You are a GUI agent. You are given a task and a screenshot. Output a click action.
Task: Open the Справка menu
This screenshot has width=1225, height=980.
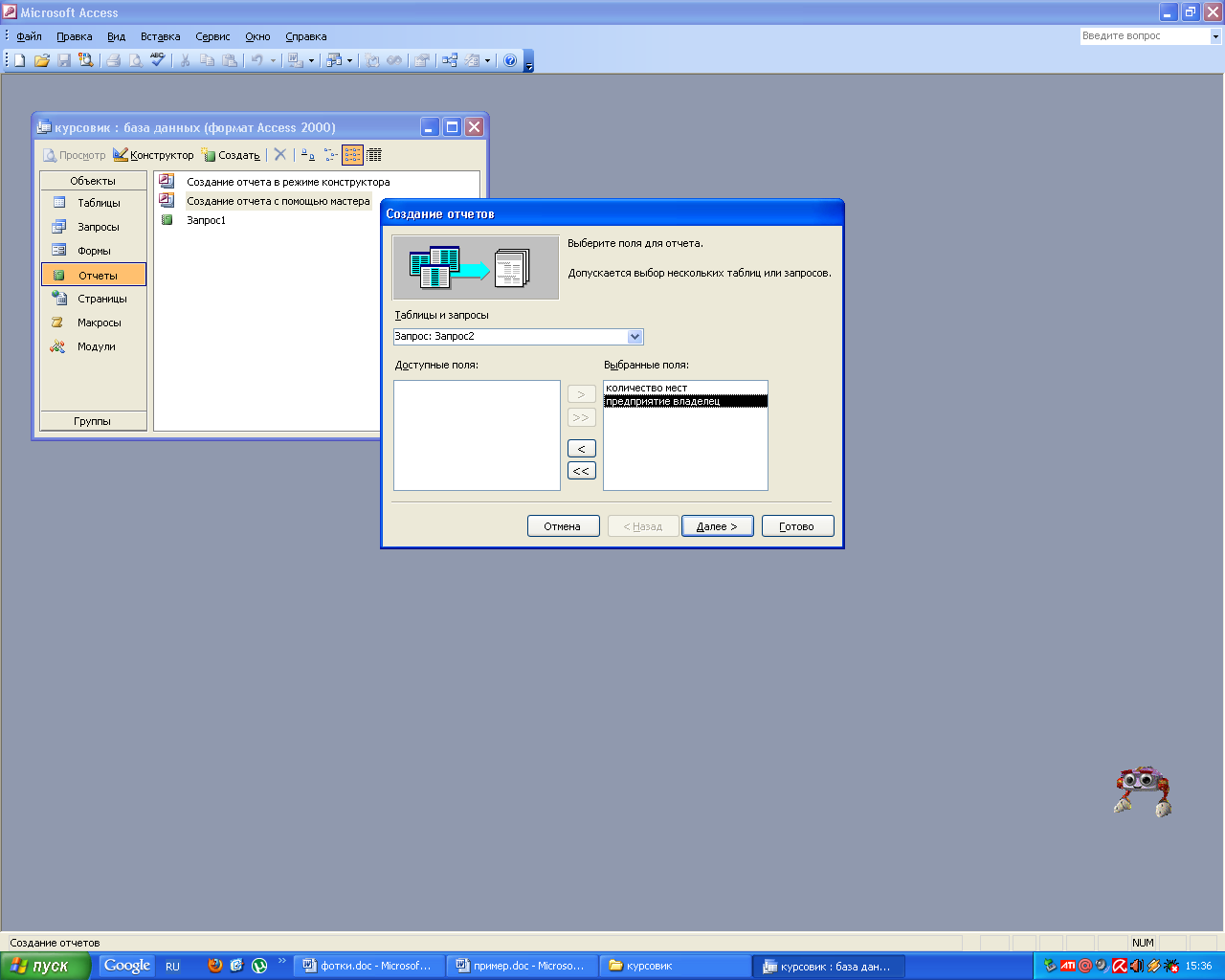click(x=306, y=36)
